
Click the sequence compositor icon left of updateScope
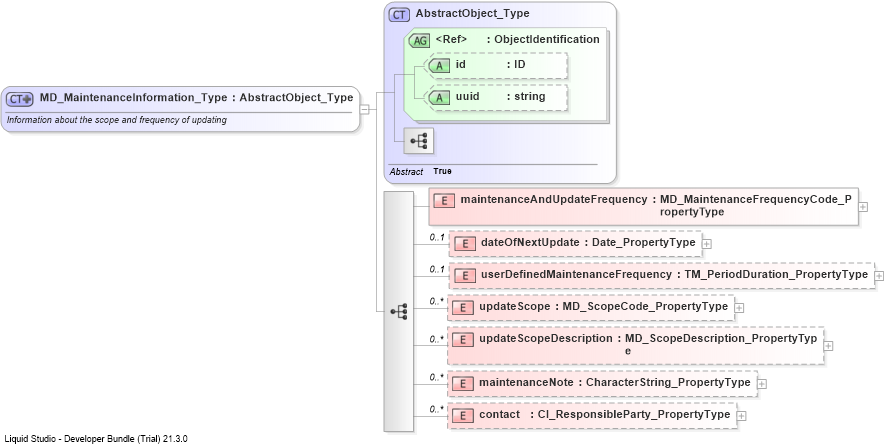point(399,311)
